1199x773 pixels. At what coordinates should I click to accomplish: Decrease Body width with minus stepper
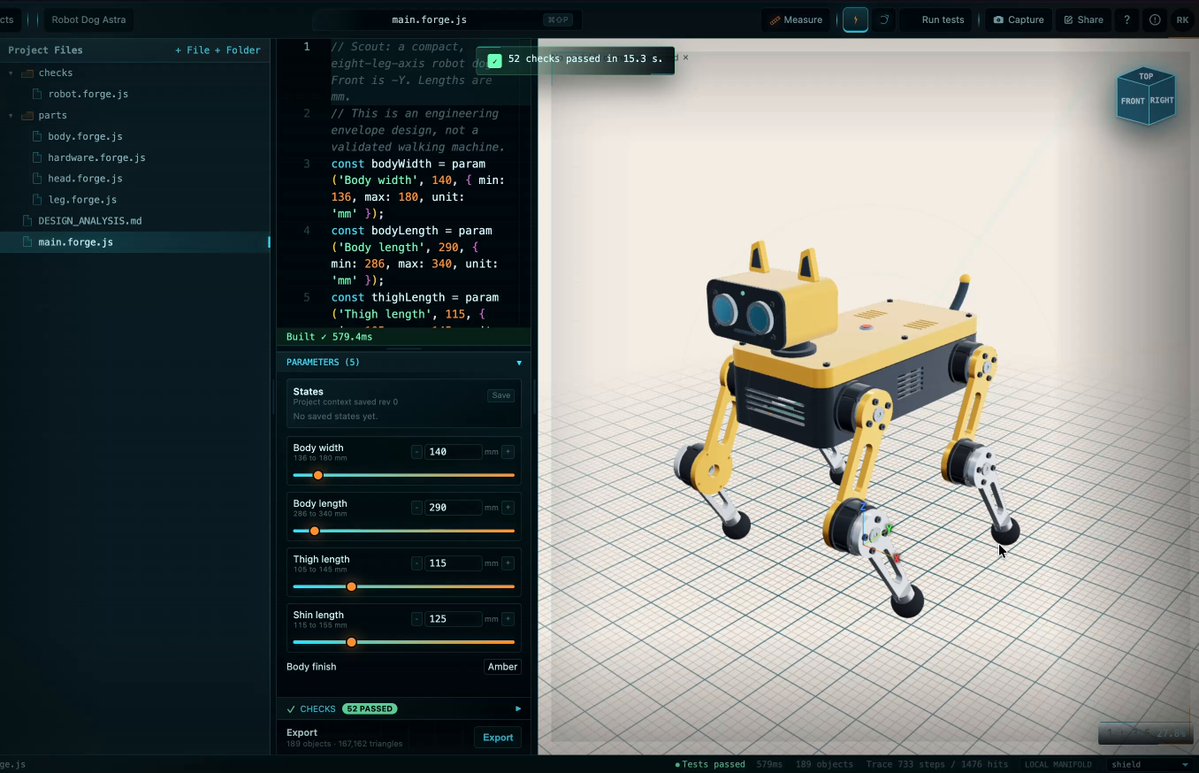pyautogui.click(x=417, y=452)
